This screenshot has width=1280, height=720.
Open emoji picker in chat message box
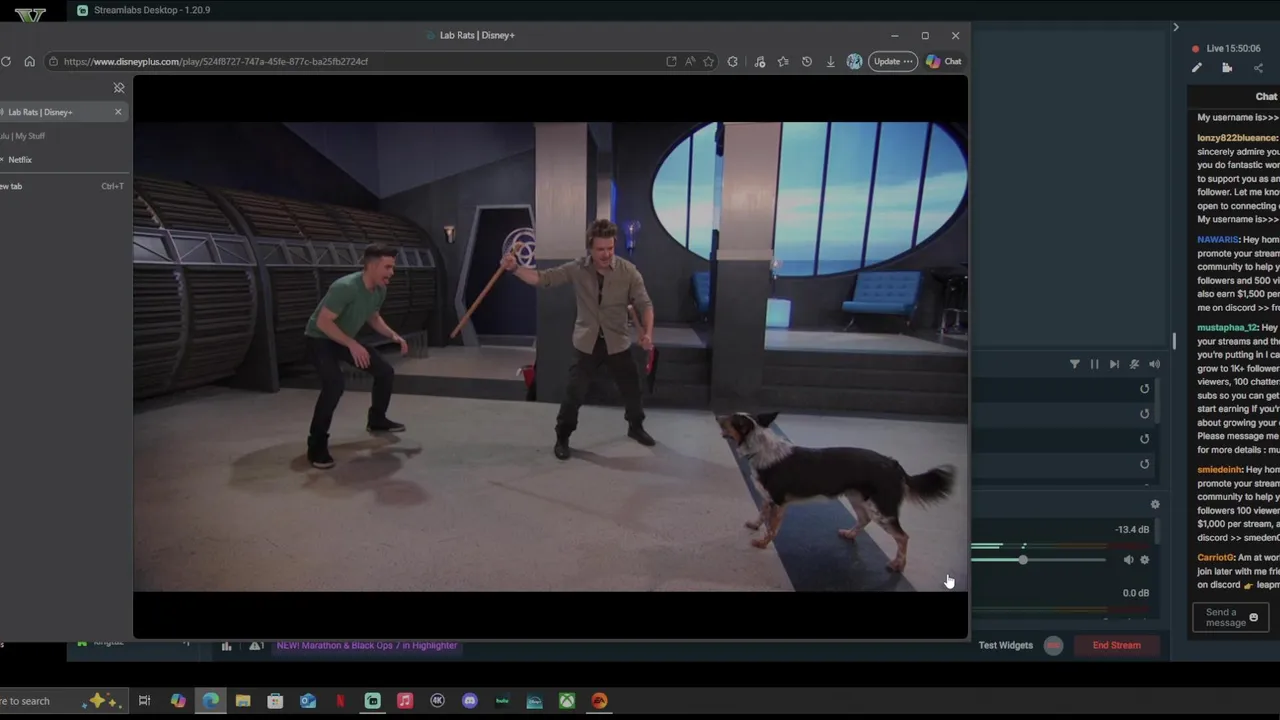(x=1253, y=618)
